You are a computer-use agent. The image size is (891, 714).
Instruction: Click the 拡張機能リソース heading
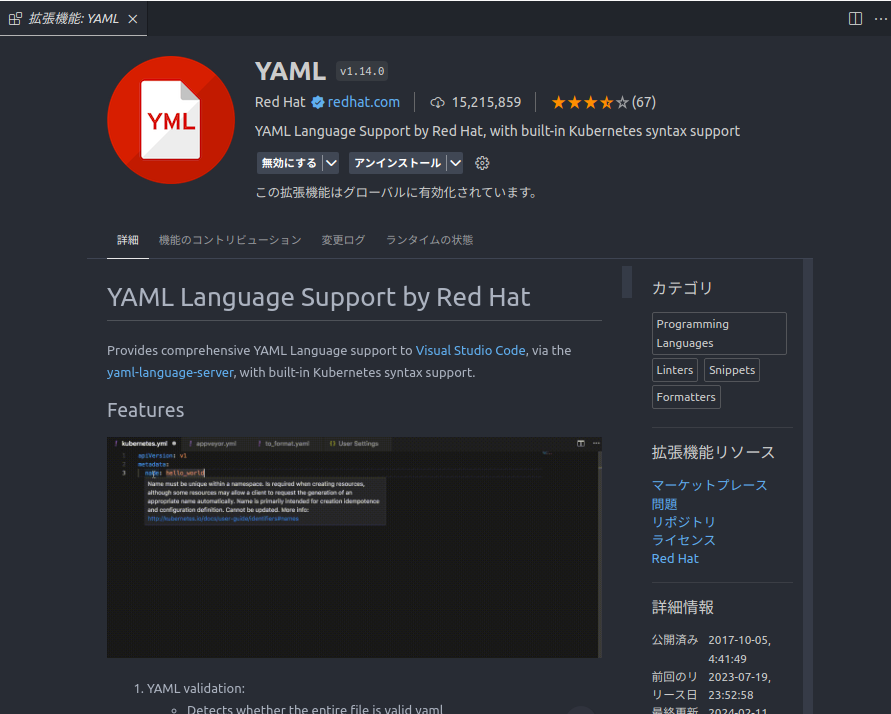coord(713,452)
